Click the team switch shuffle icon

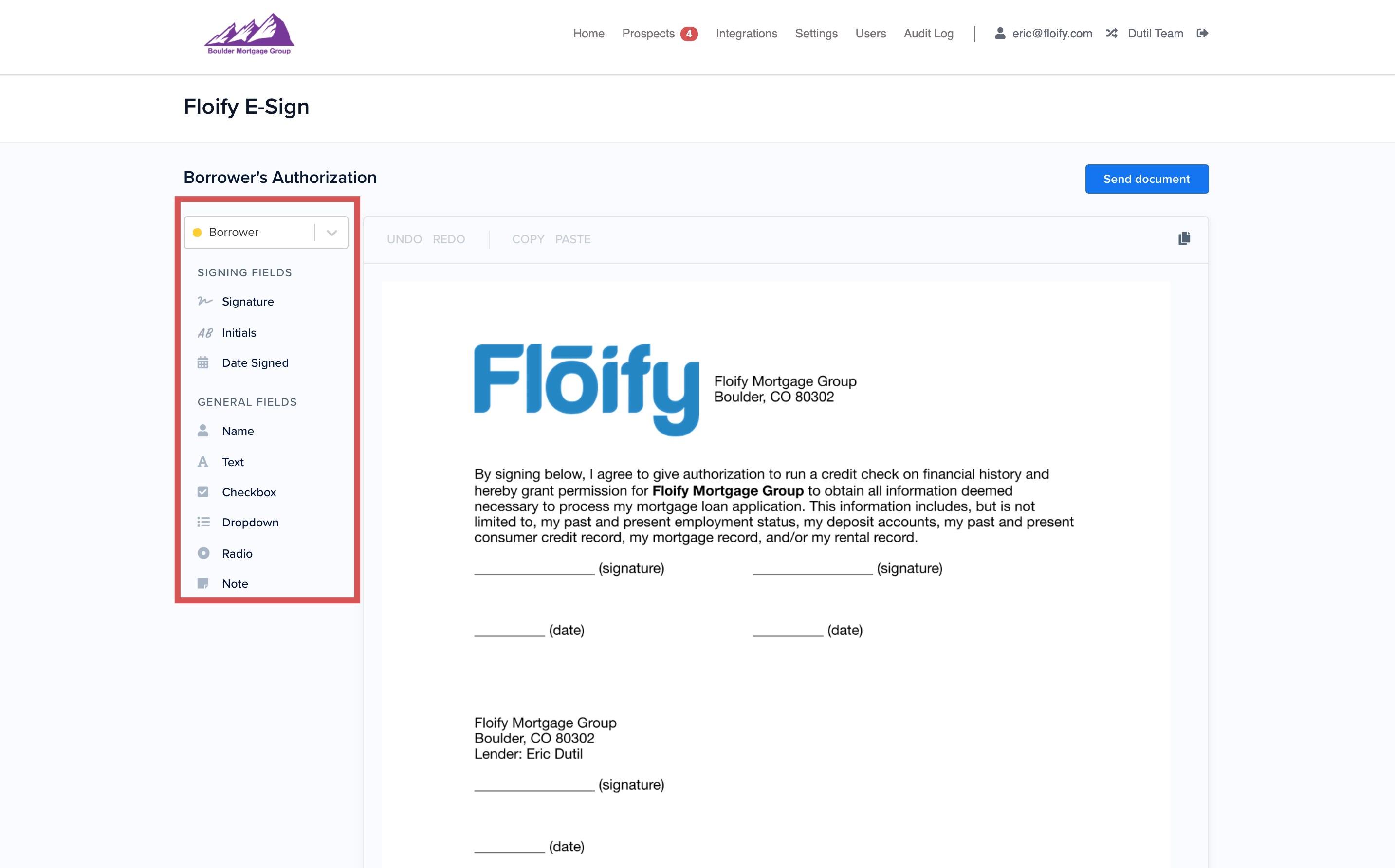coord(1111,33)
